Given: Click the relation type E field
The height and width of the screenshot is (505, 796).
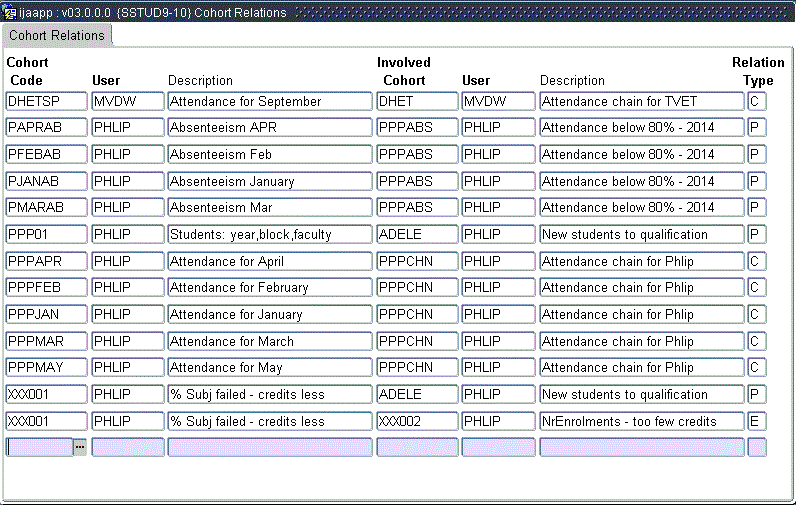Looking at the screenshot, I should [x=757, y=421].
